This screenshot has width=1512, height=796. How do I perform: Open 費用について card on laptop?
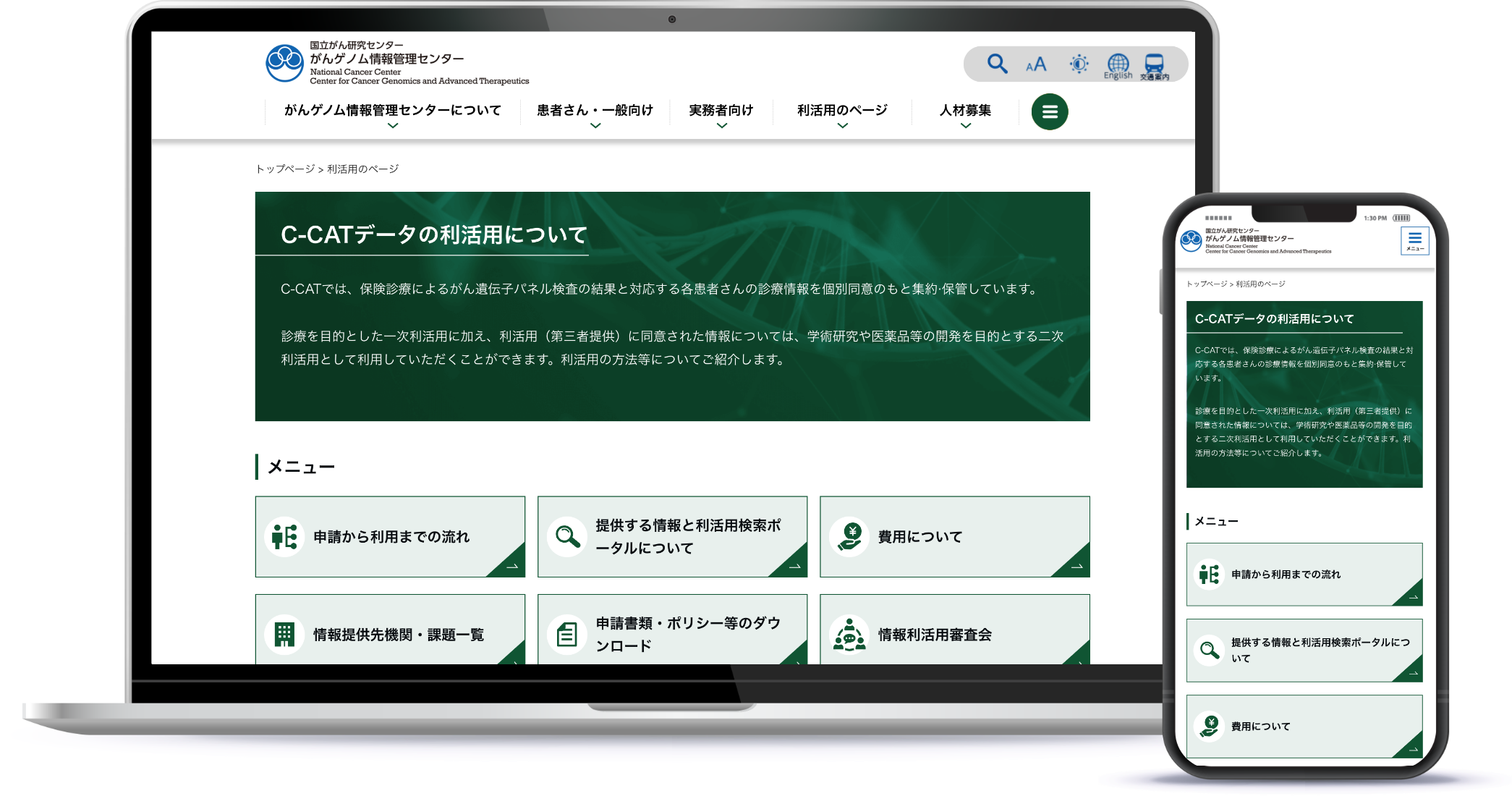point(955,536)
